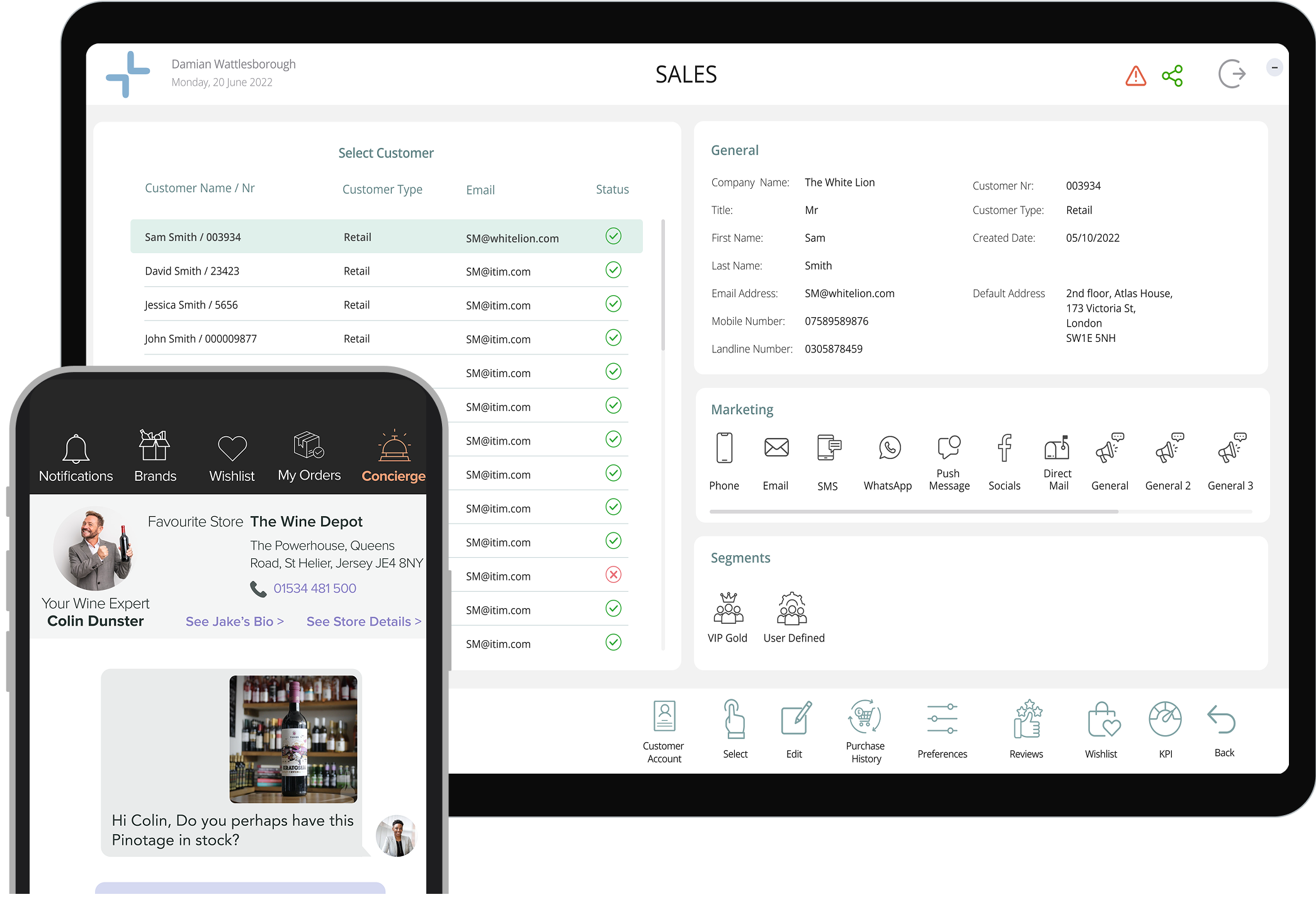Select the Sam Smith / 003934 row

tap(386, 236)
